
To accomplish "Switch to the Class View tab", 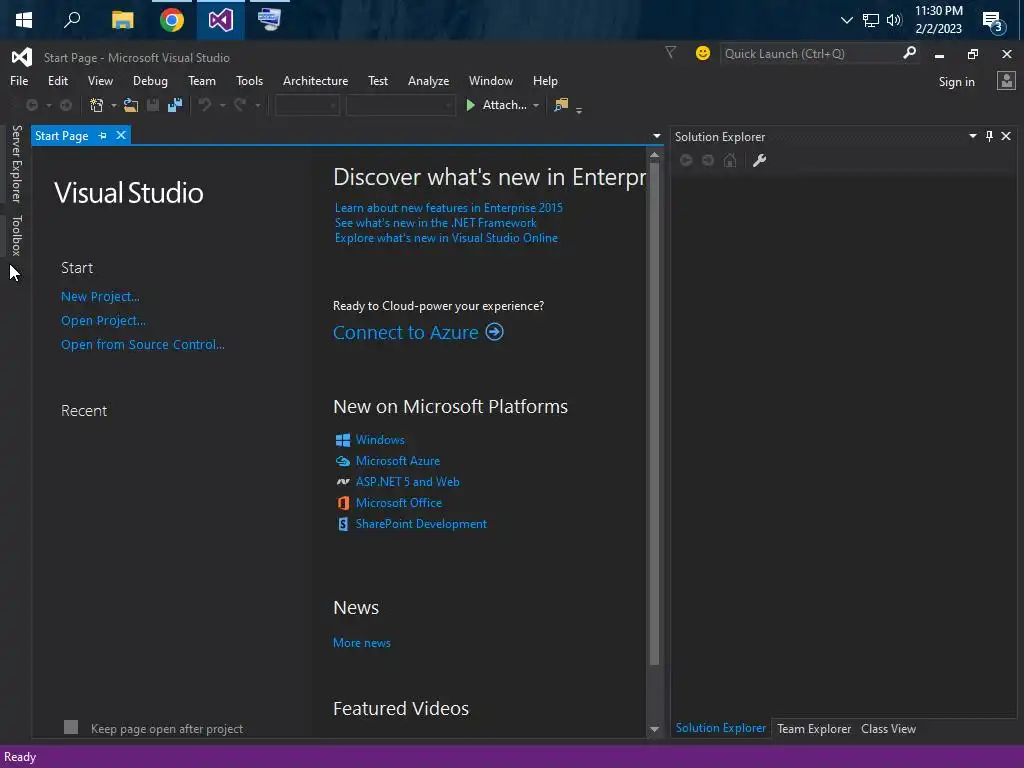I will [x=888, y=729].
